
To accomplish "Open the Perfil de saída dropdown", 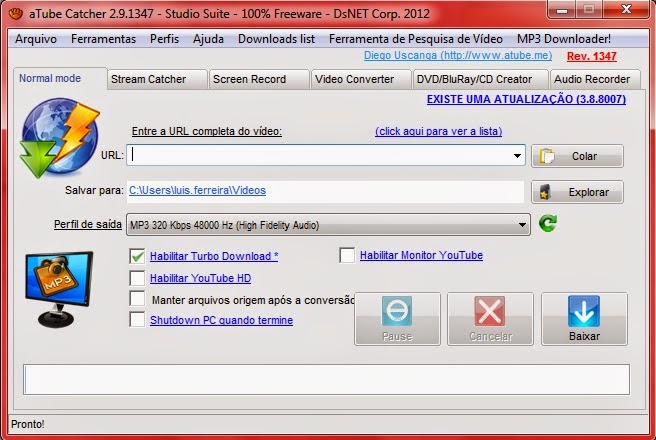I will click(x=328, y=225).
